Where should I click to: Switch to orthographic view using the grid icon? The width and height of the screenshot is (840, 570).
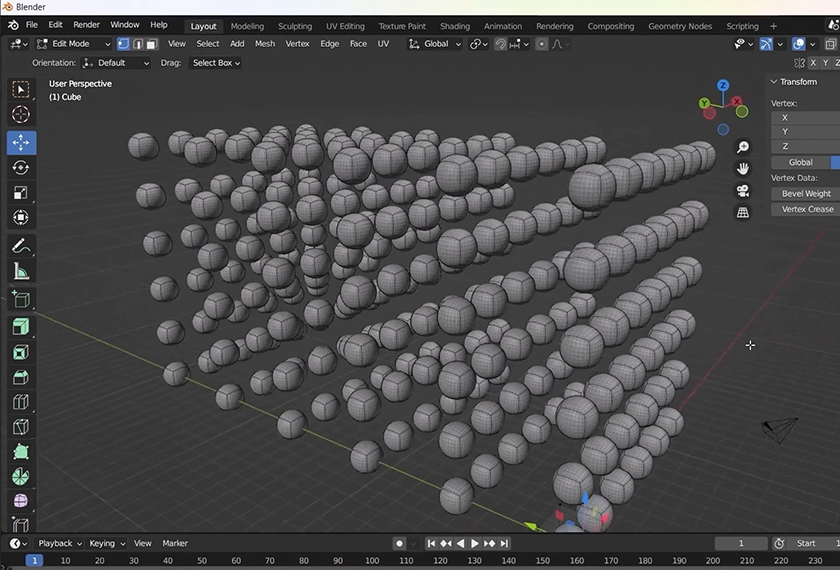743,213
